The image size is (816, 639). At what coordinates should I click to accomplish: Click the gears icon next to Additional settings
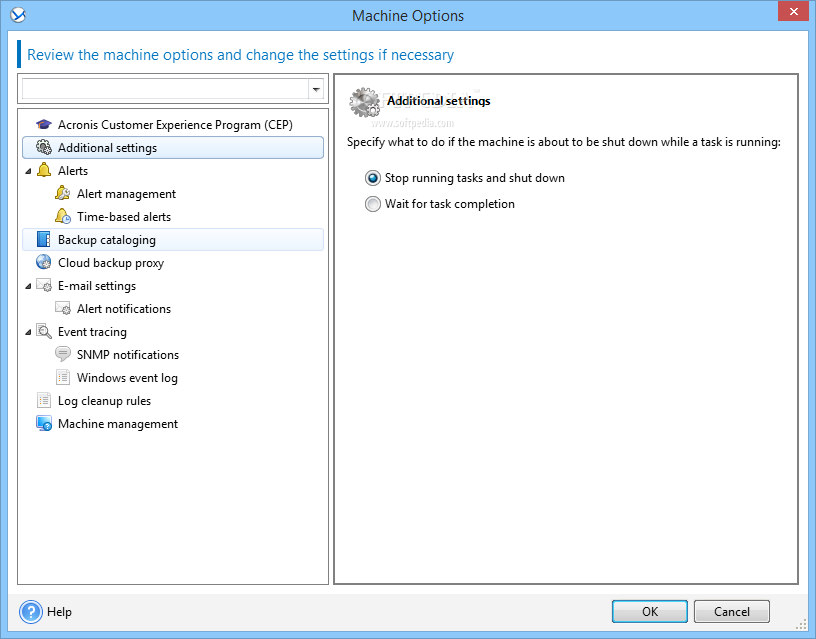coord(44,147)
